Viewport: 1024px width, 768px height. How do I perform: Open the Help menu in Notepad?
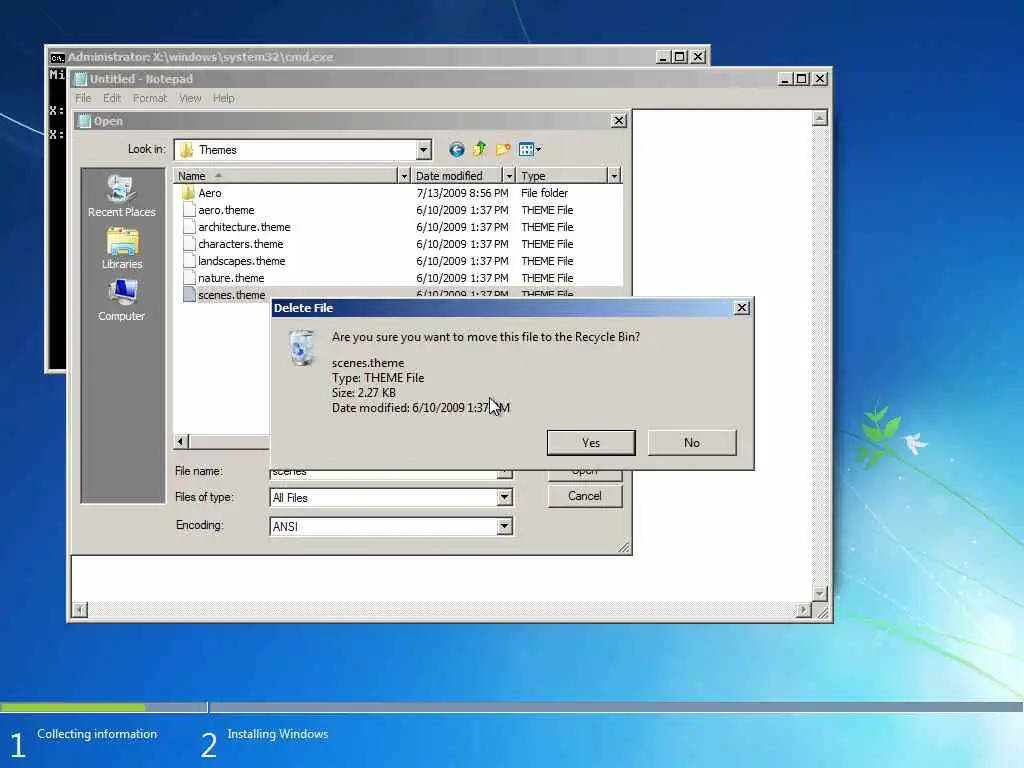coord(223,98)
